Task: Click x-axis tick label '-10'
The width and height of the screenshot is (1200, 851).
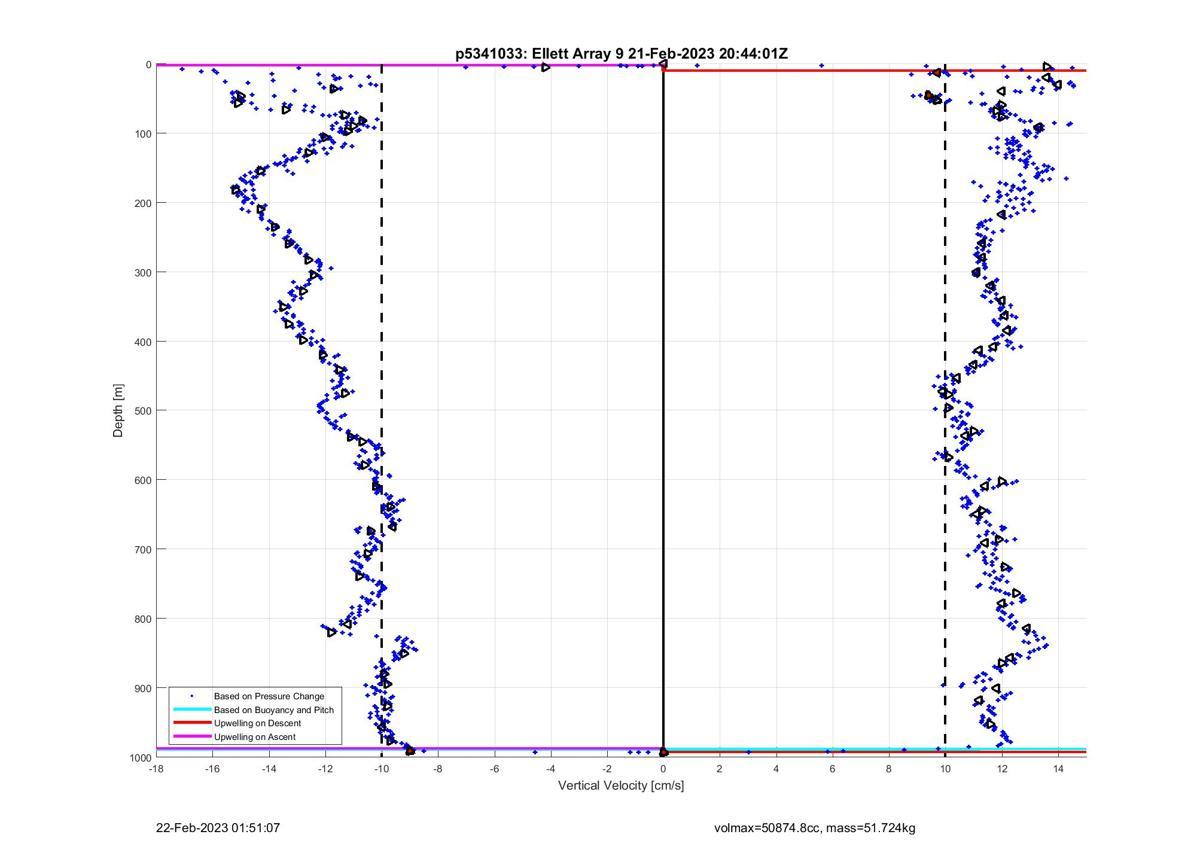Action: click(381, 769)
